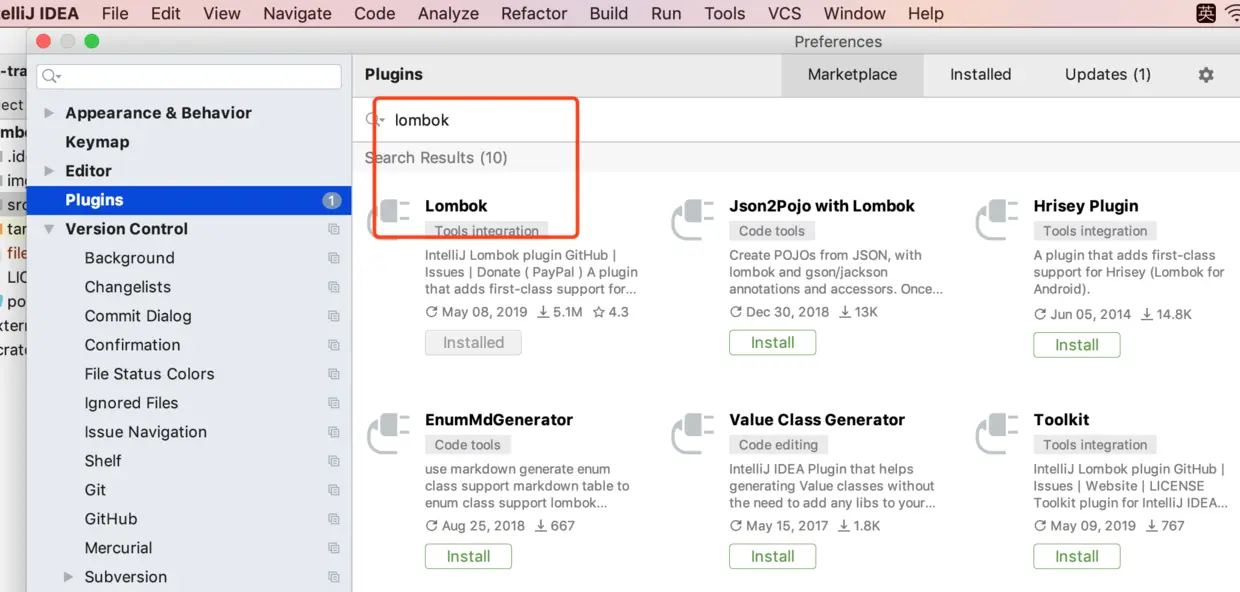Click the Lombok plugin logo icon

tap(393, 211)
